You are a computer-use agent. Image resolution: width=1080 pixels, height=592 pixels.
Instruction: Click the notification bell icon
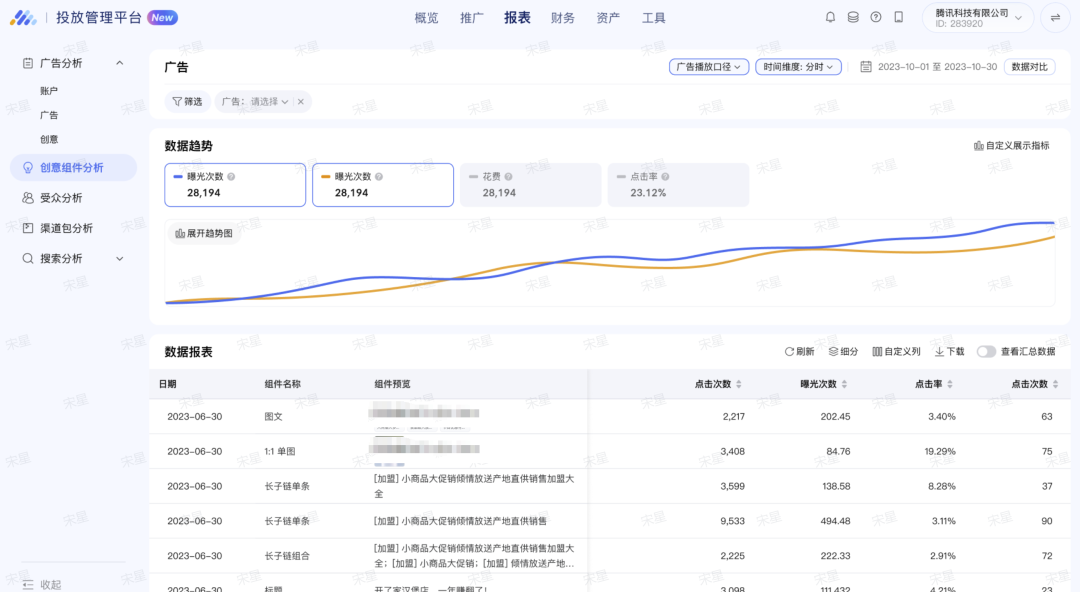coord(830,17)
